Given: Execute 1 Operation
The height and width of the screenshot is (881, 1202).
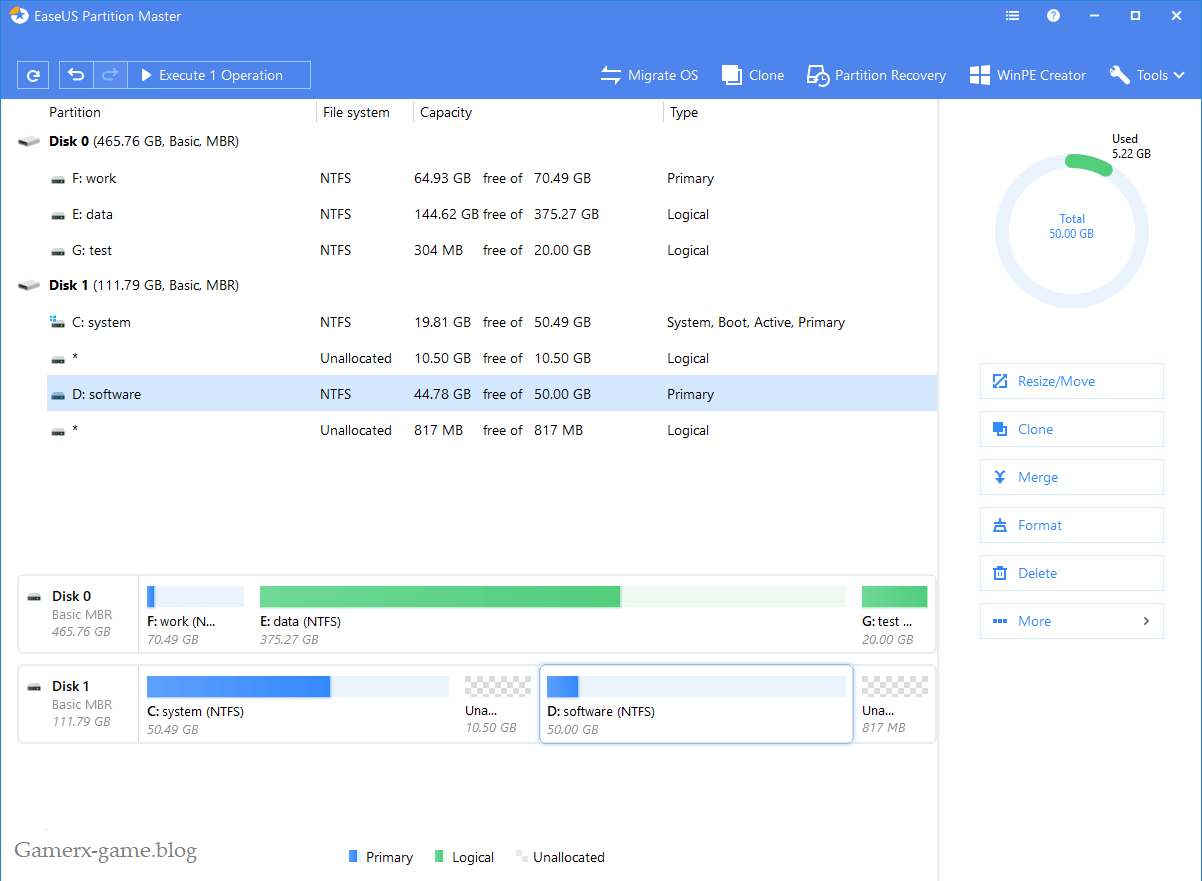Looking at the screenshot, I should pyautogui.click(x=219, y=75).
